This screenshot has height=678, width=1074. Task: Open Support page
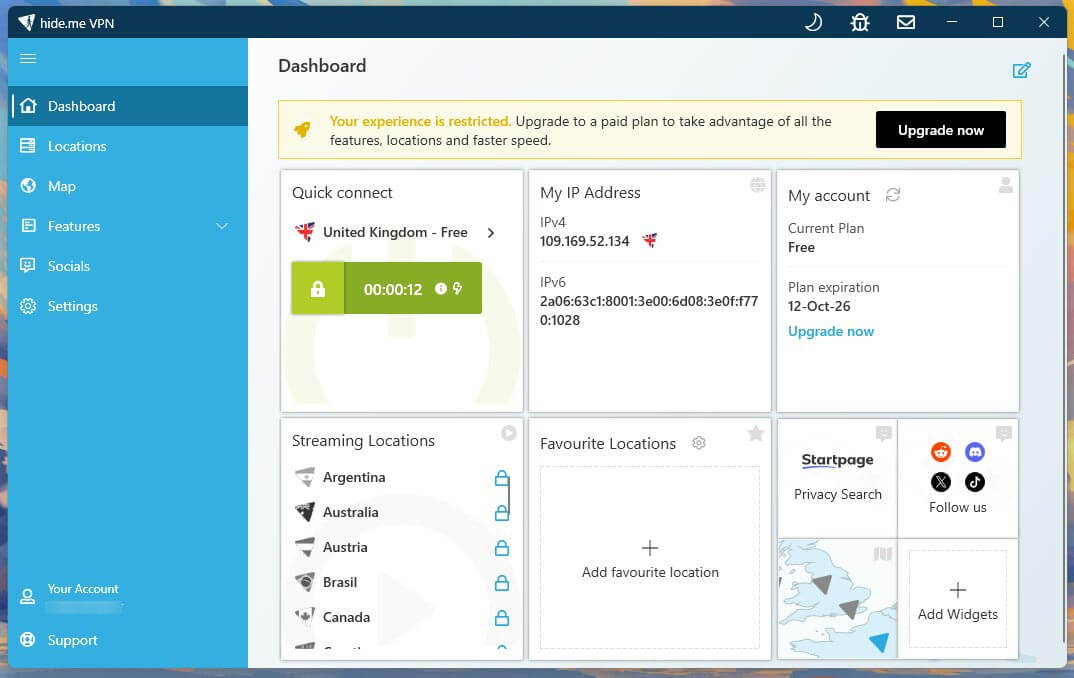point(128,640)
